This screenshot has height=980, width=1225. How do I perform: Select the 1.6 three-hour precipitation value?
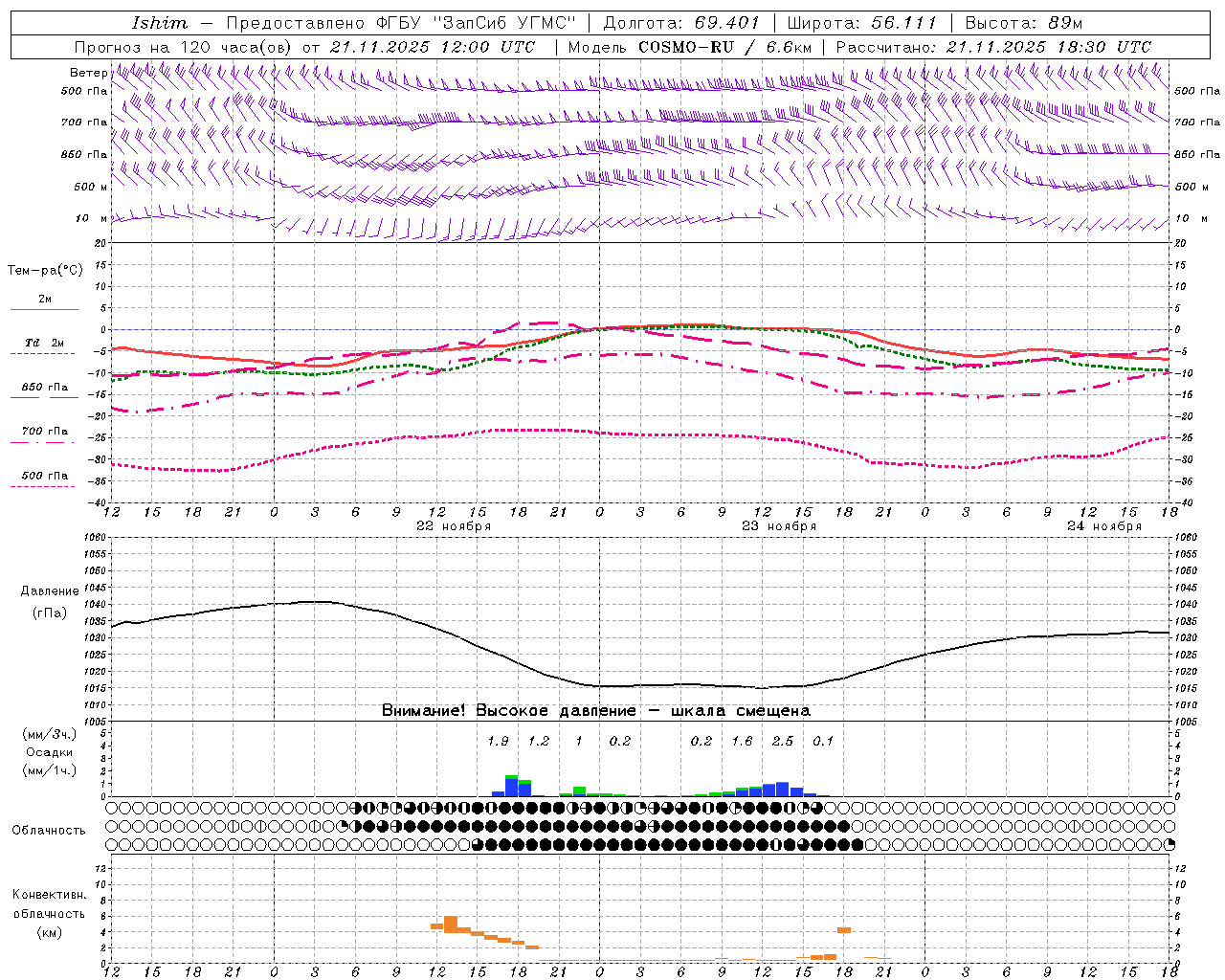tap(742, 742)
